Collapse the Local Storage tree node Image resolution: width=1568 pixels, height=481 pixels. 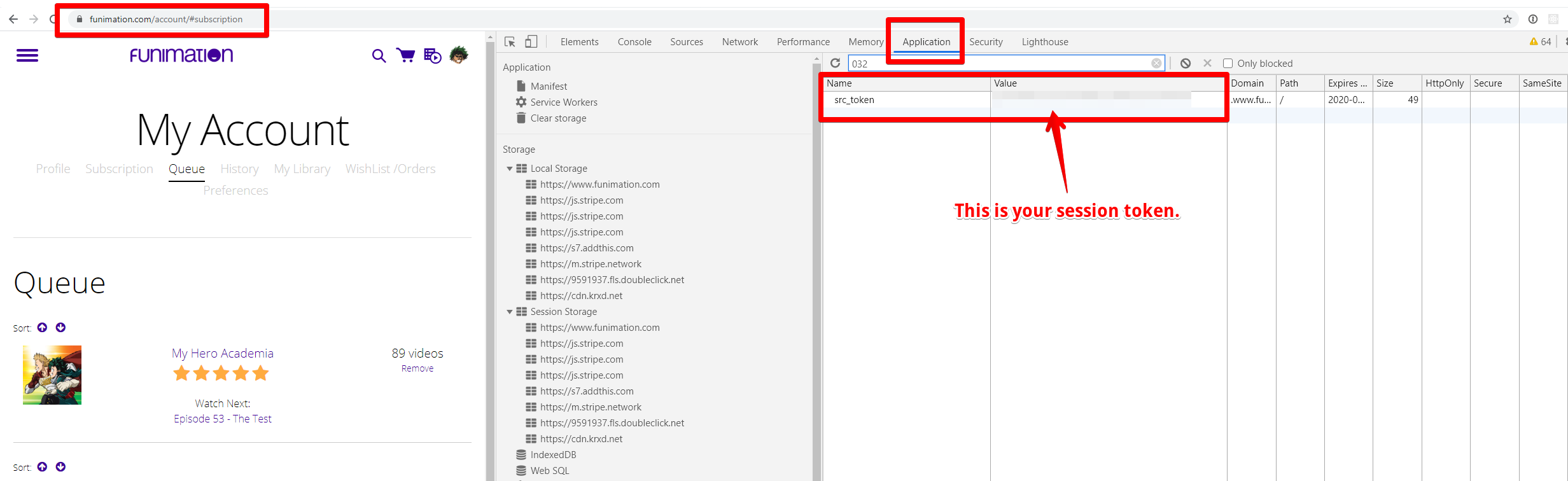510,169
